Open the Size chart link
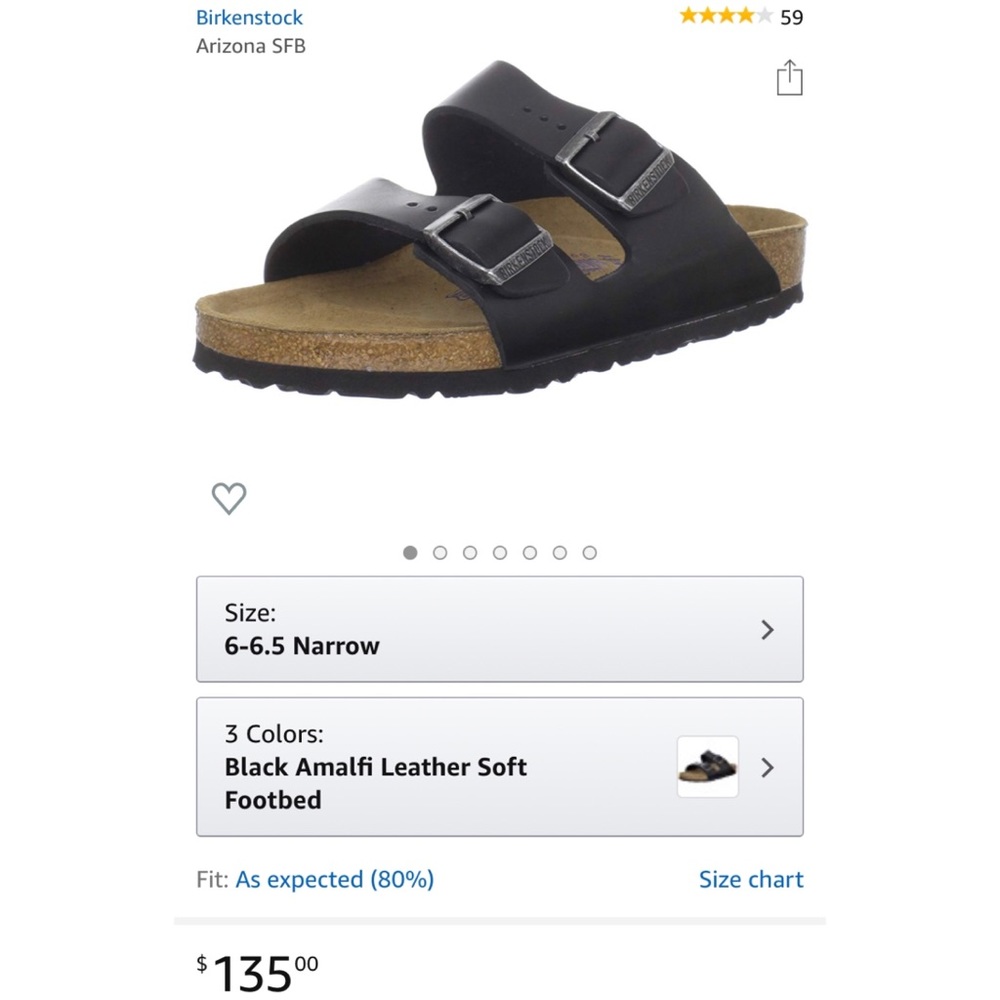This screenshot has height=1000, width=1000. coord(751,879)
